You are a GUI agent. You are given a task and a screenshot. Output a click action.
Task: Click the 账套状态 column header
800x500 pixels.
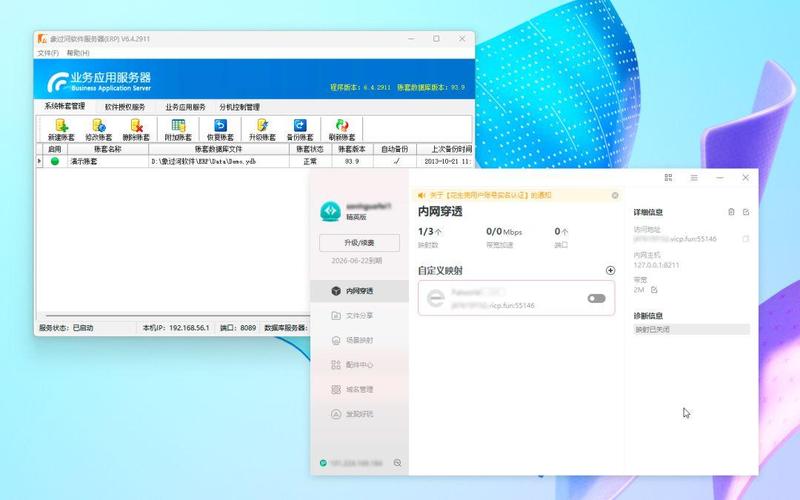310,149
